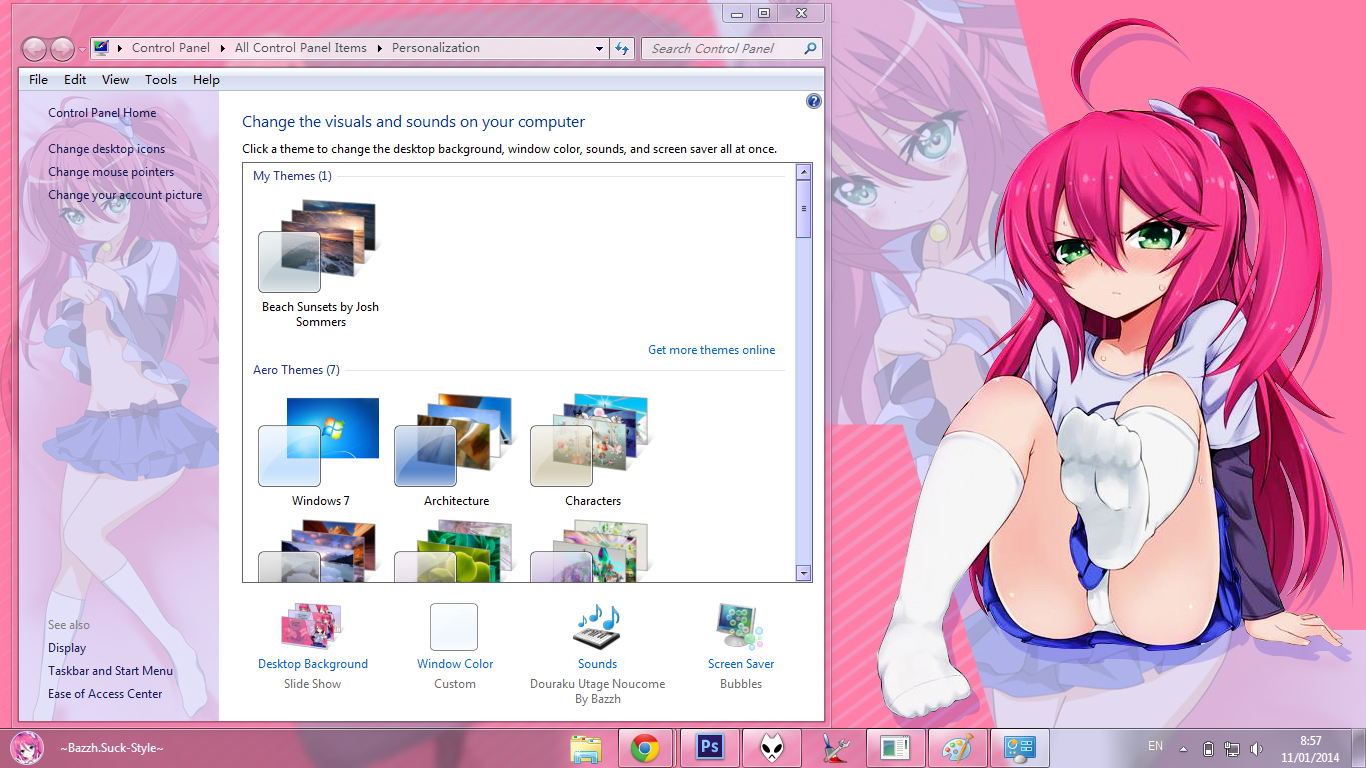The width and height of the screenshot is (1366, 768).
Task: Launch Google Chrome from the taskbar
Action: tap(645, 748)
